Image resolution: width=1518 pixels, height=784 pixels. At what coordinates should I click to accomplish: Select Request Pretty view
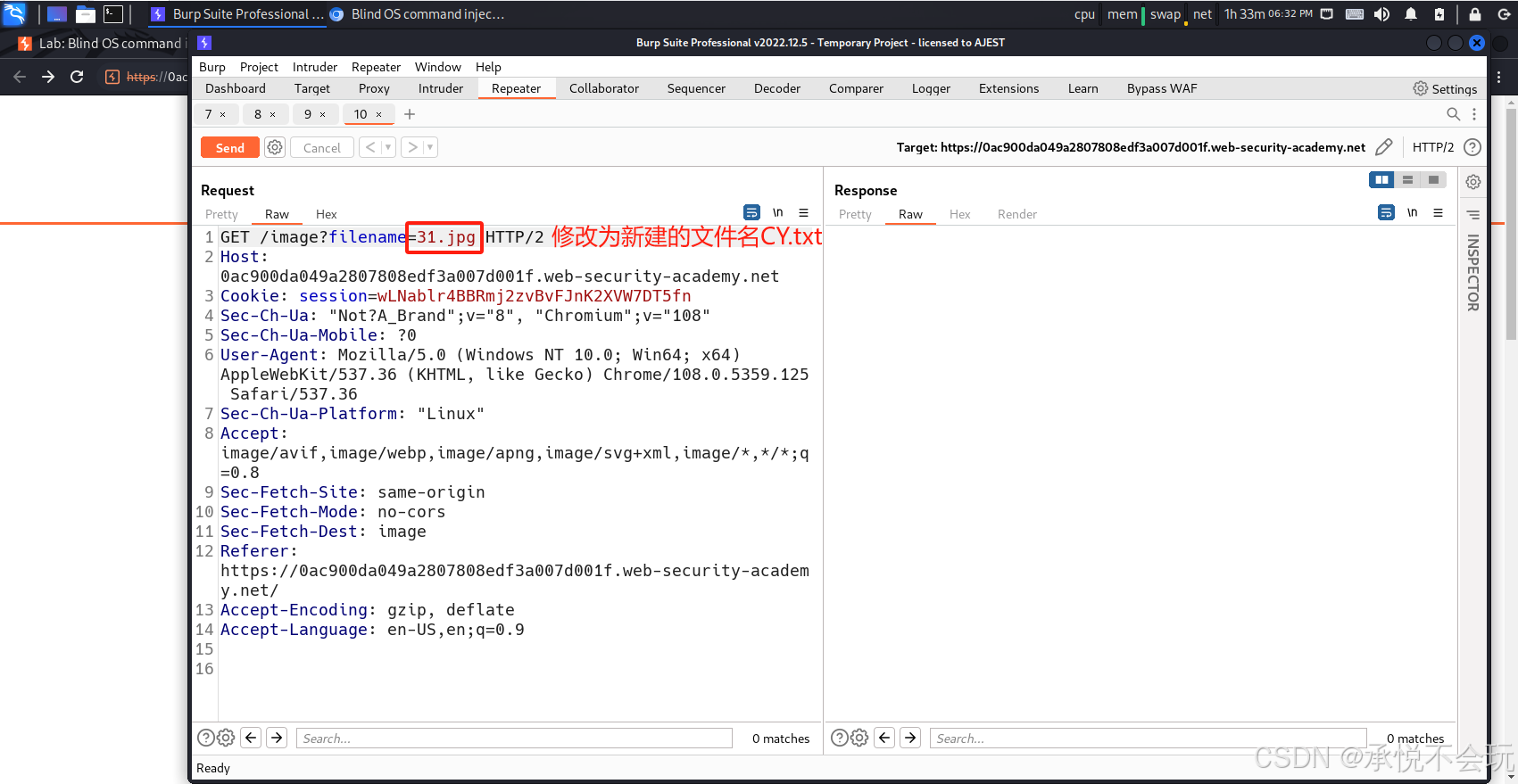pos(221,214)
